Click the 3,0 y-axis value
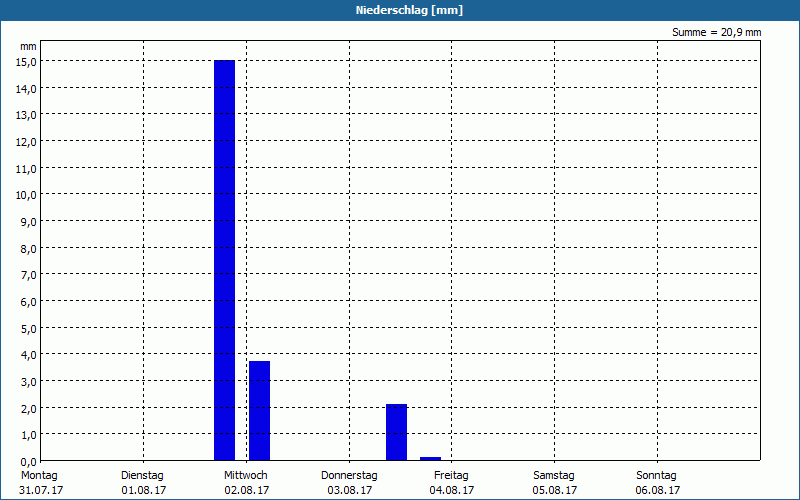 [x=28, y=382]
